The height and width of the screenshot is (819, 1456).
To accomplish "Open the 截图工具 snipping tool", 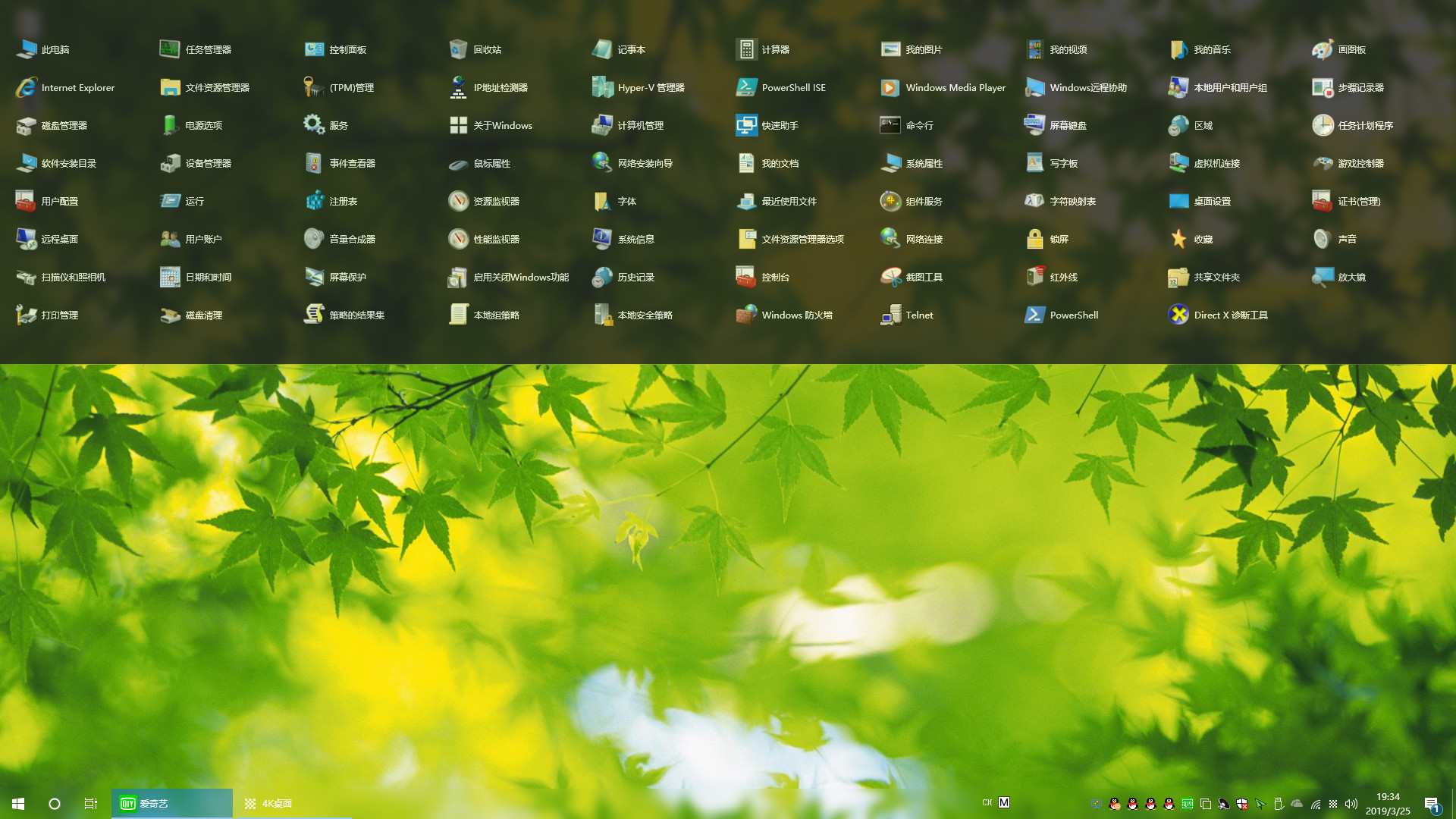I will point(890,277).
